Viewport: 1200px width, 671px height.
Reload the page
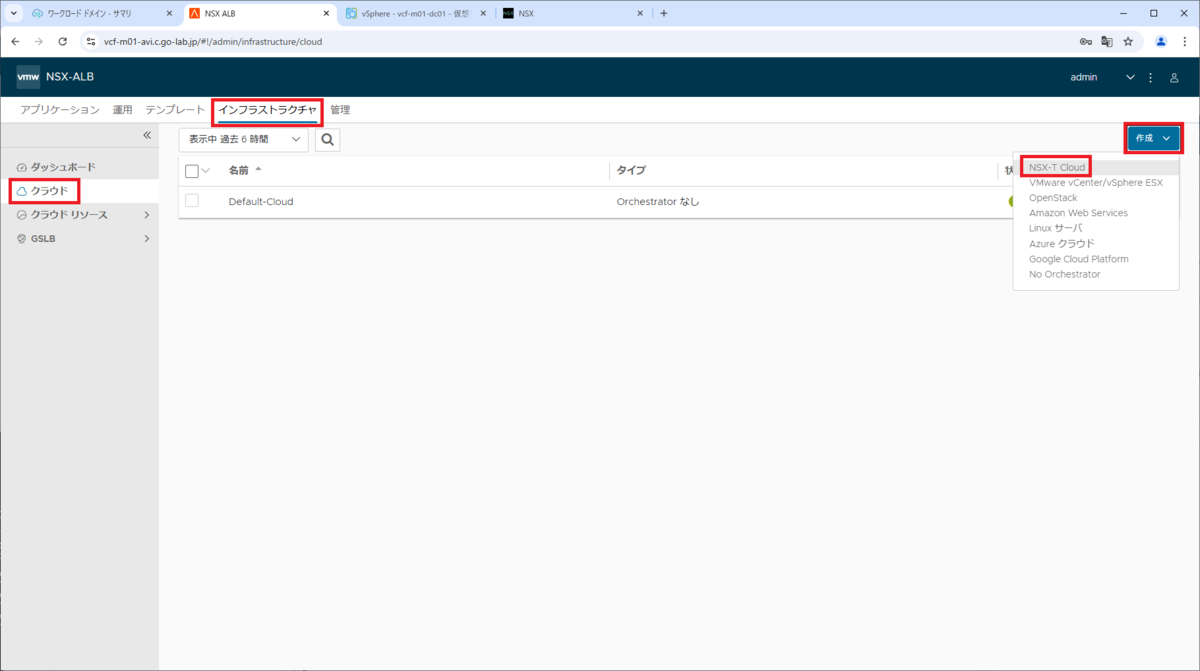[x=62, y=42]
